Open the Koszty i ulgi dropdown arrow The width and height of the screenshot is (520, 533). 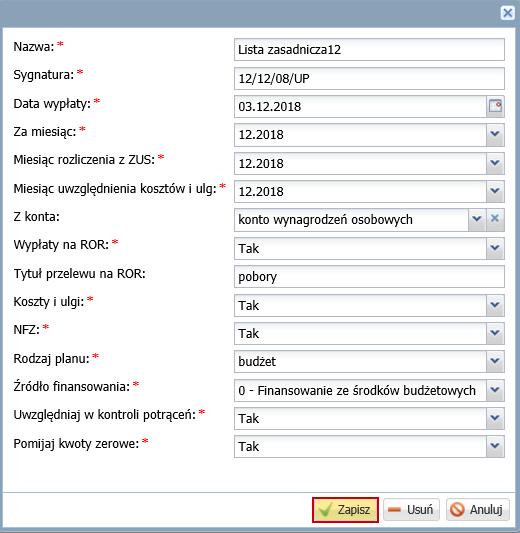pyautogui.click(x=495, y=305)
